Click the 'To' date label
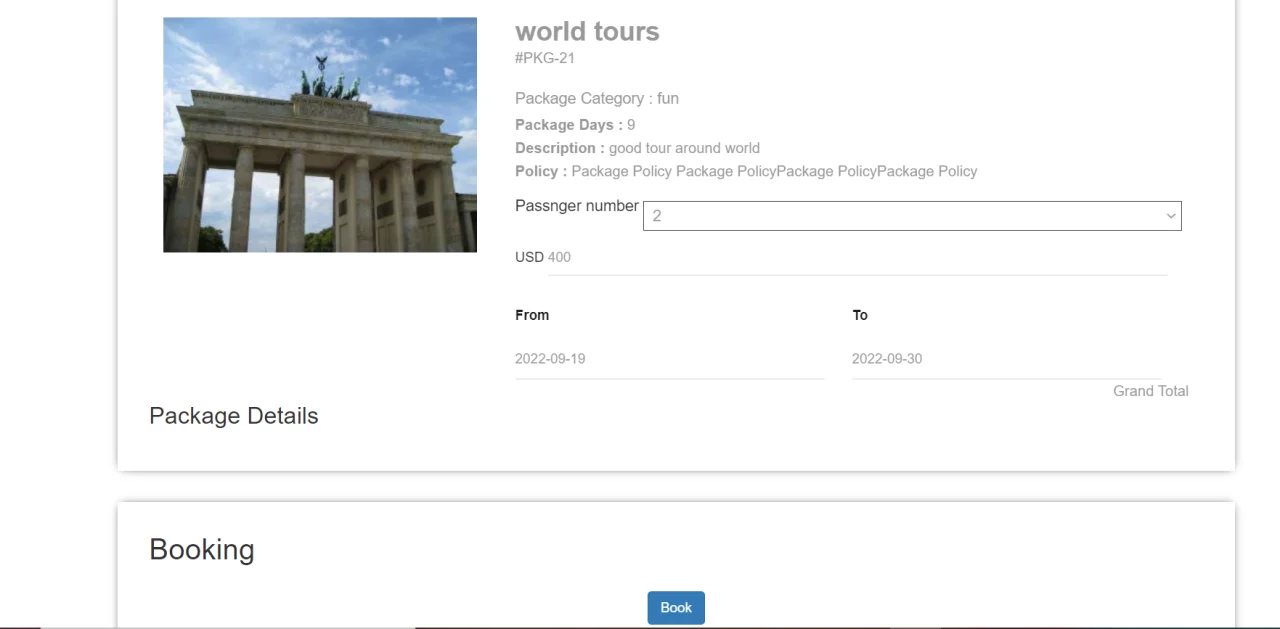 (860, 315)
